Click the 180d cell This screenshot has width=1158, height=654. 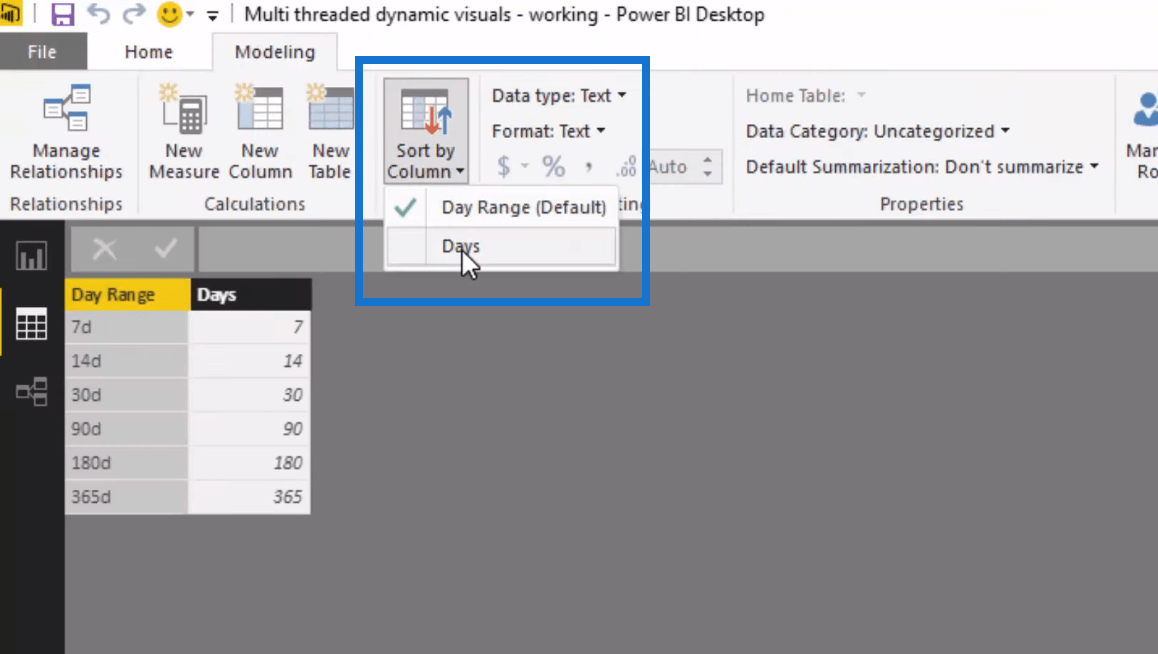[x=126, y=463]
